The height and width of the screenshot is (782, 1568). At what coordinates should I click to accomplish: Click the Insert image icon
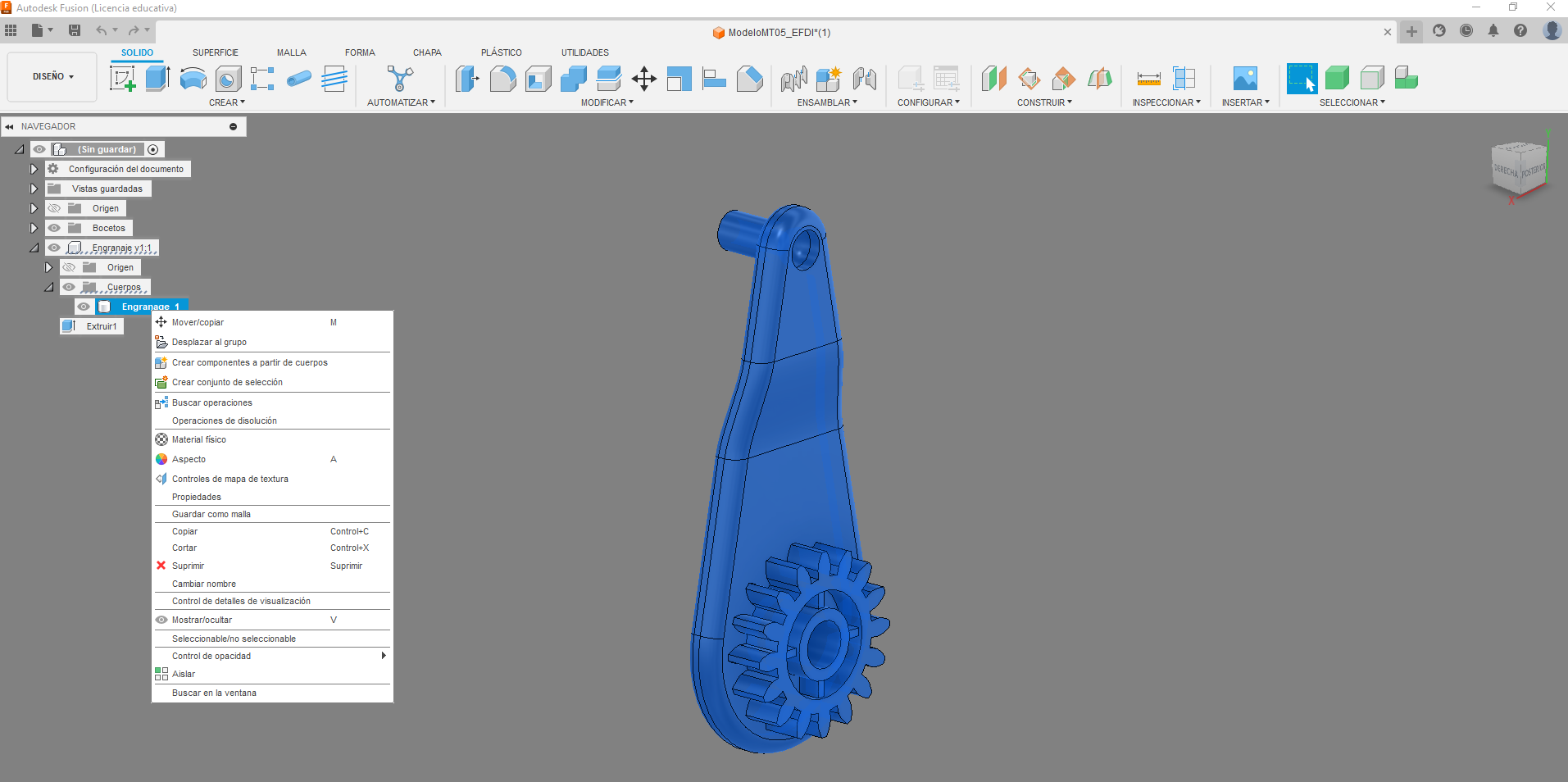[x=1244, y=79]
